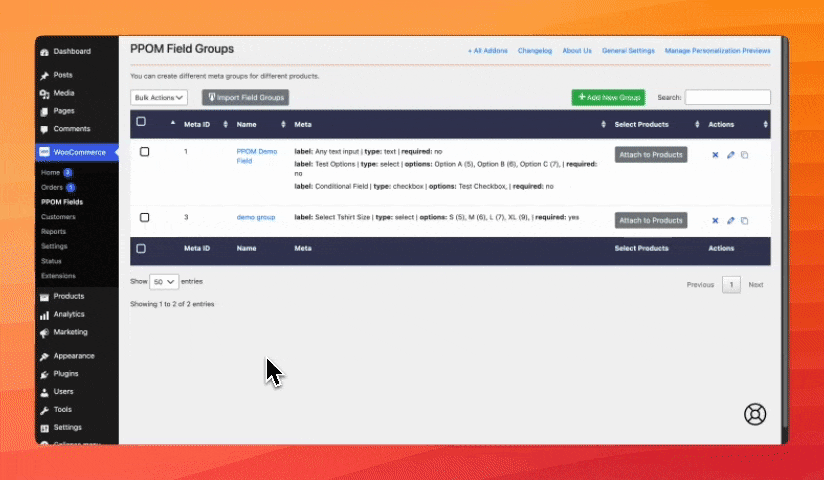Attach PPOM Demo Field to products
Screen dimensions: 824x480
651,155
